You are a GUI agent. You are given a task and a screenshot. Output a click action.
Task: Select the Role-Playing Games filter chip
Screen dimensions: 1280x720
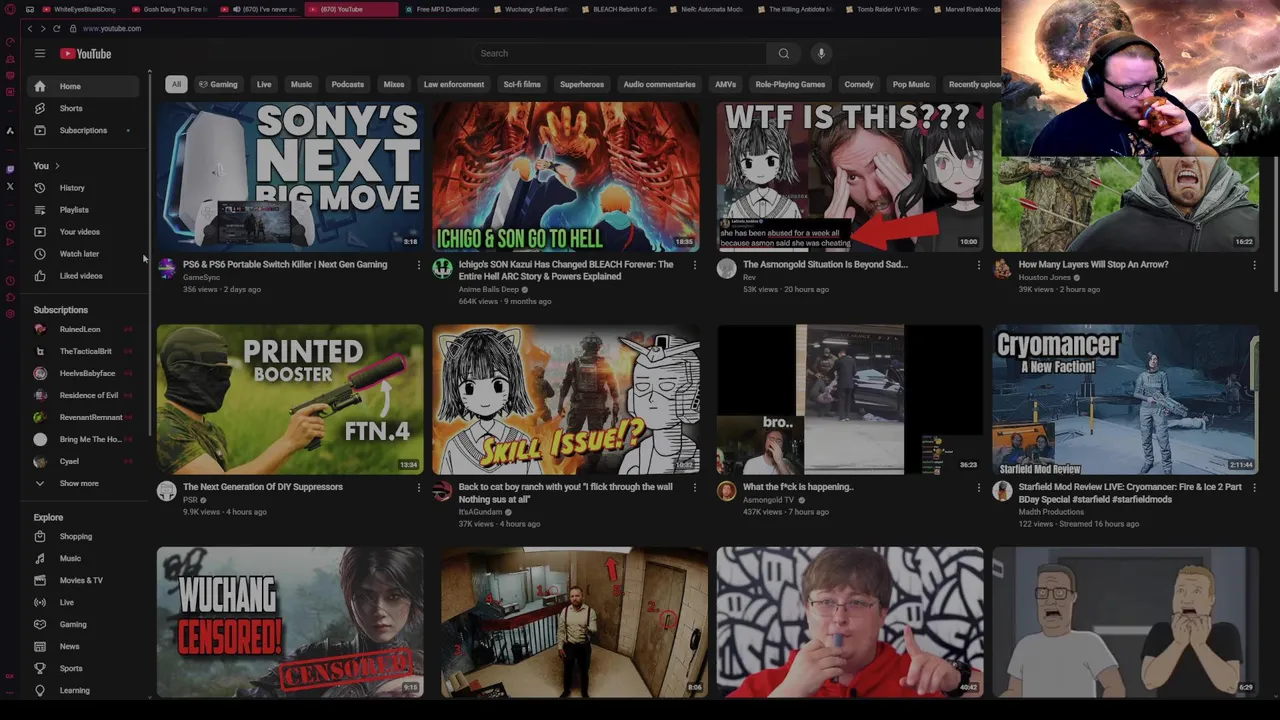[790, 84]
